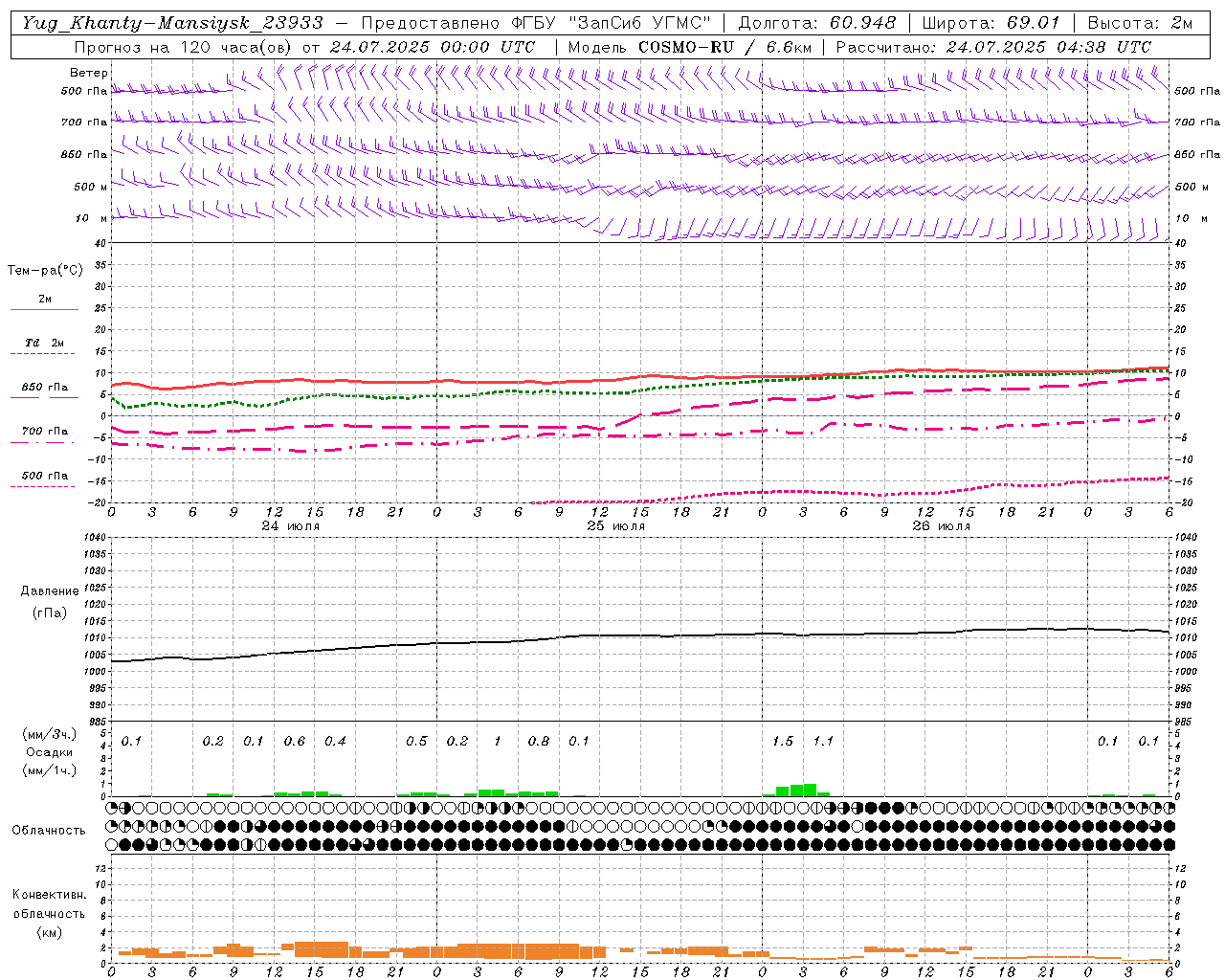Click the solid red 2м temperature curve
The image size is (1225, 980).
click(x=639, y=377)
